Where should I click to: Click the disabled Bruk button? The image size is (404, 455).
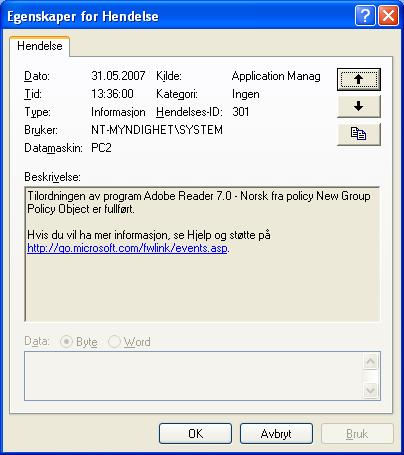(x=357, y=434)
